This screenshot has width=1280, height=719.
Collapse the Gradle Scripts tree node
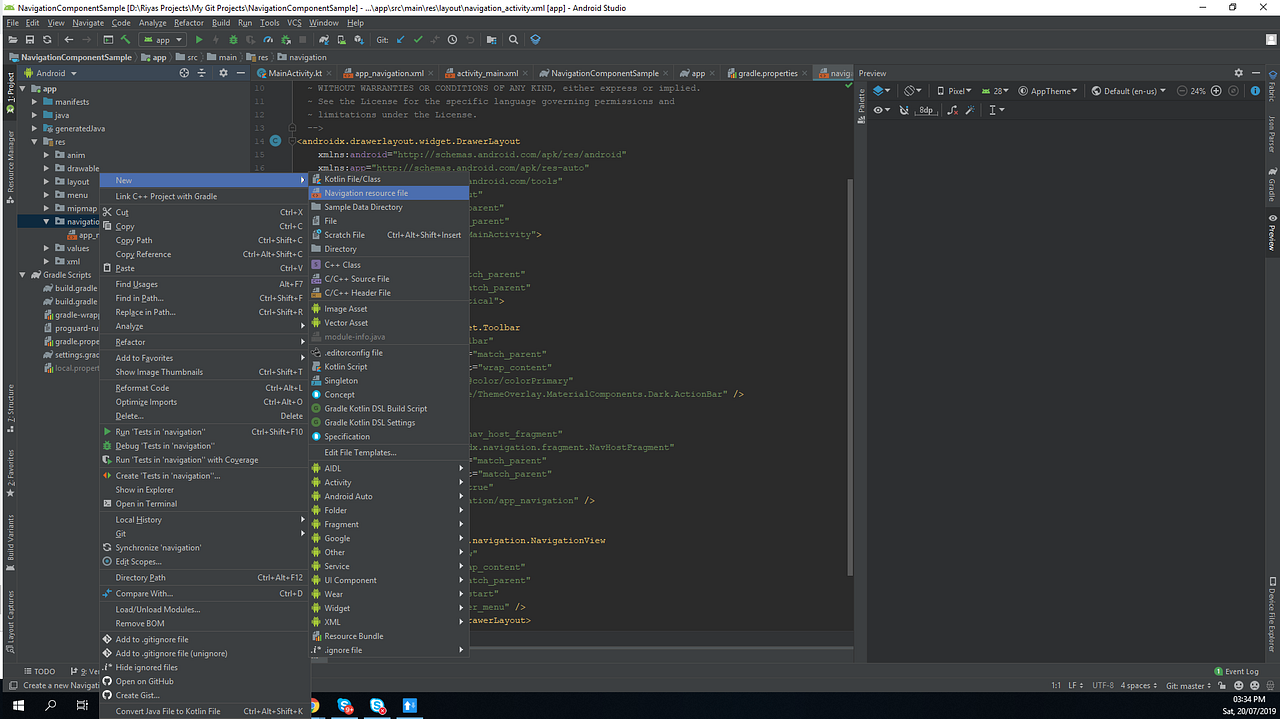click(x=23, y=274)
